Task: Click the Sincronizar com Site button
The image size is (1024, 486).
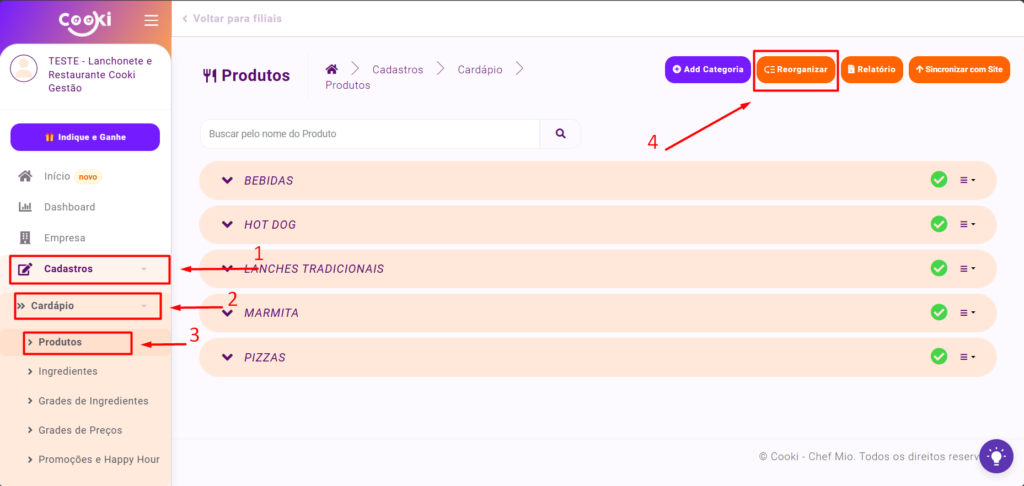Action: [x=959, y=70]
